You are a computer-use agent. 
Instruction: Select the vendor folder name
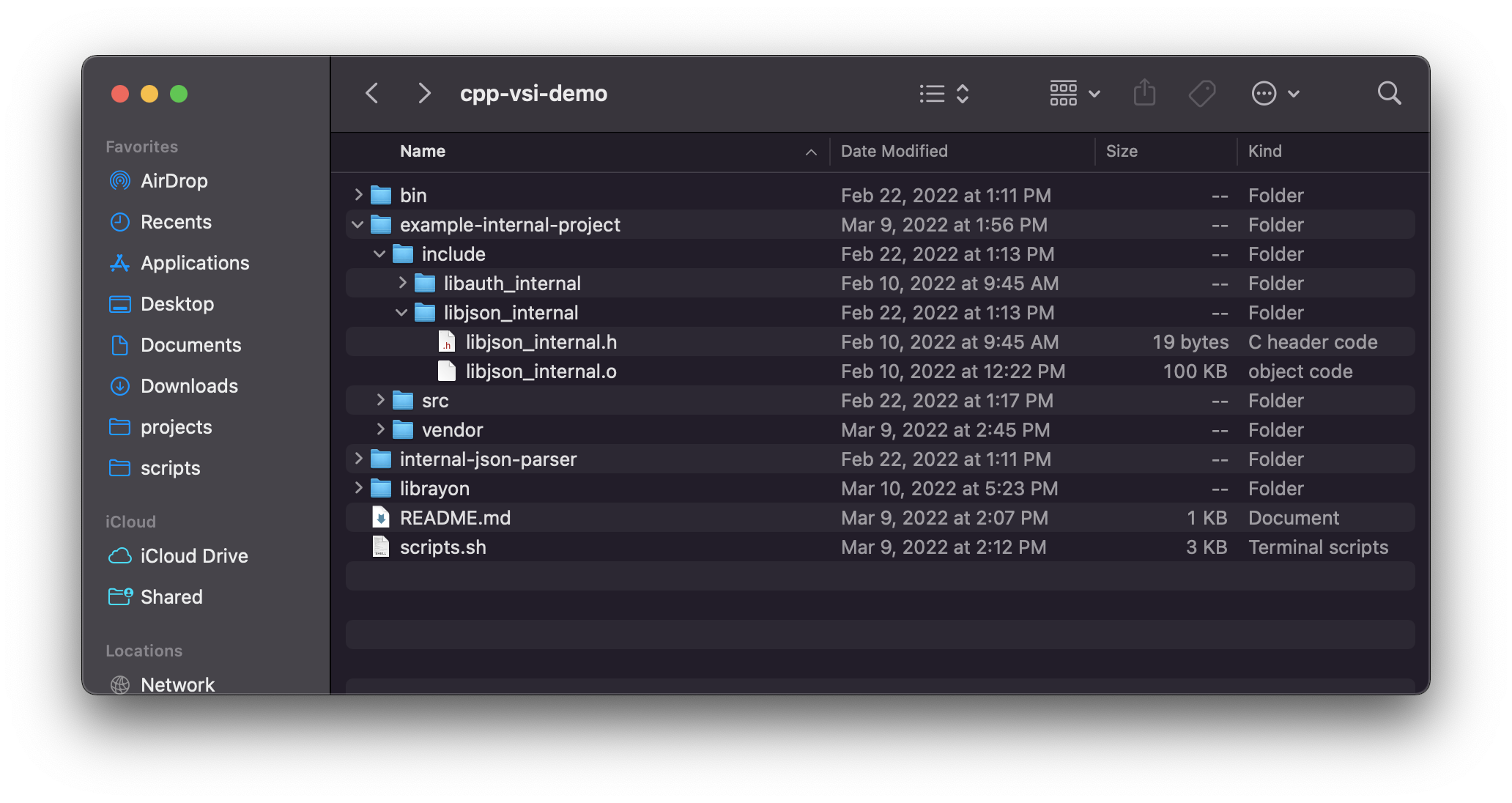452,430
